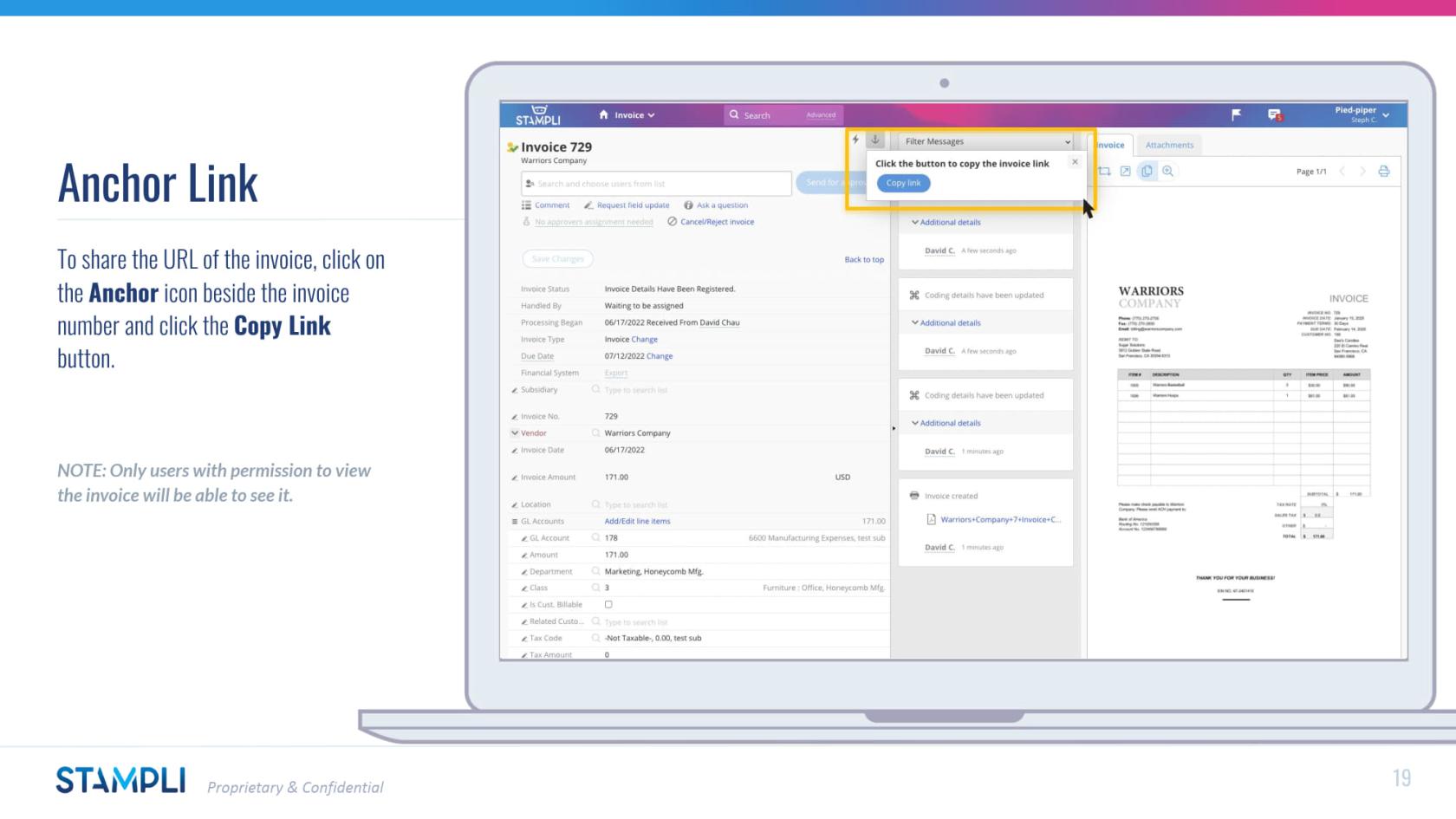Viewport: 1456px width, 819px height.
Task: Close the copy invoice link popup
Action: [1075, 162]
